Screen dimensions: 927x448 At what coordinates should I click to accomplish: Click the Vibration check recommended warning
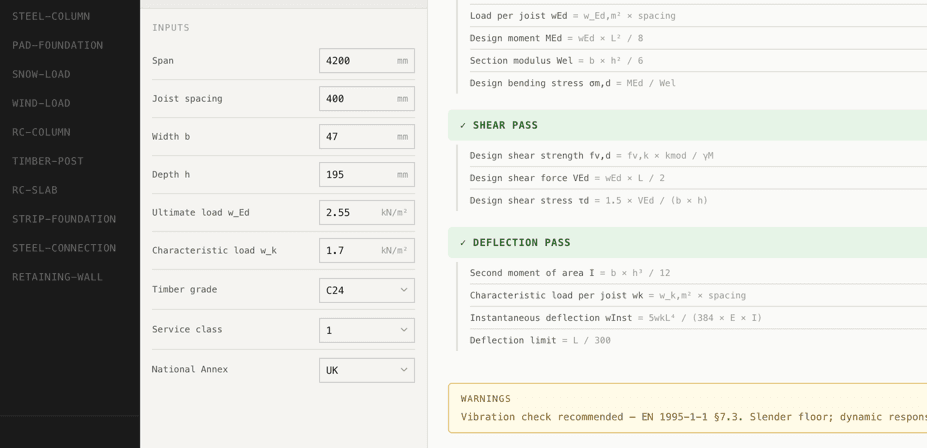[x=693, y=417]
